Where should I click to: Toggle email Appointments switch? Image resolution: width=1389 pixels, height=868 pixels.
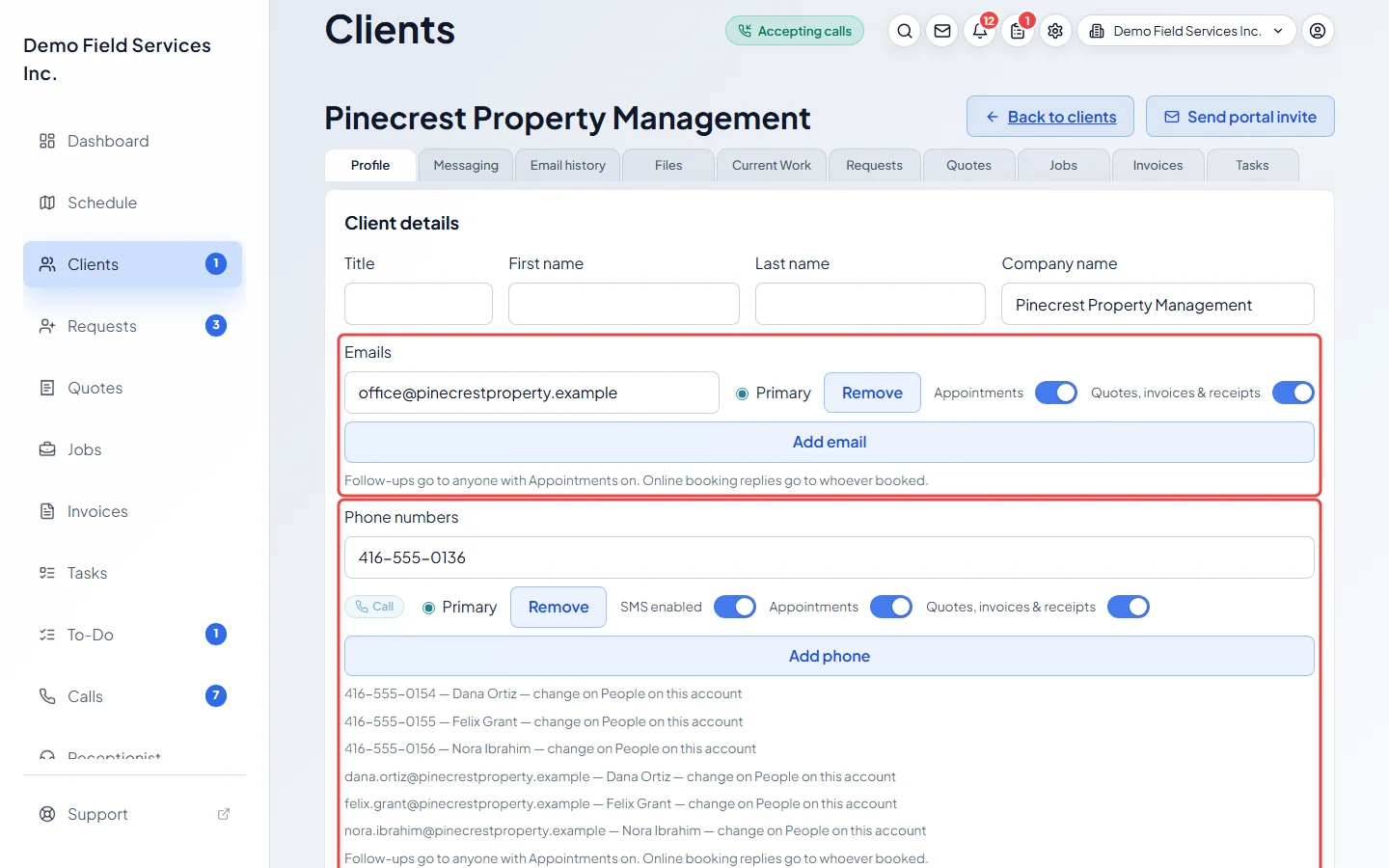click(x=1056, y=393)
